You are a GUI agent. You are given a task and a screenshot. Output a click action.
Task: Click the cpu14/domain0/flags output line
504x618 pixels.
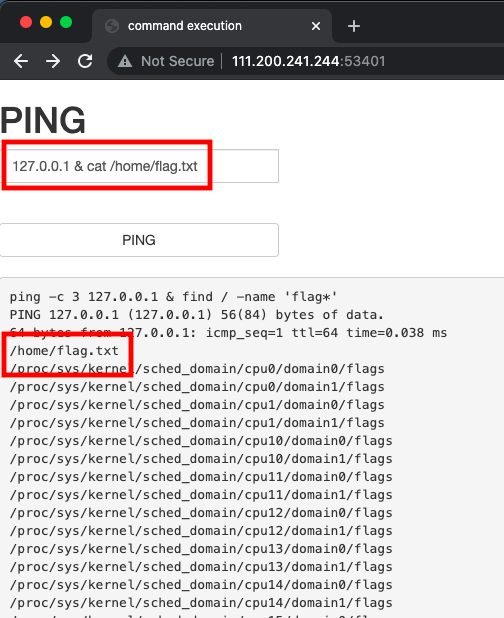tap(201, 584)
